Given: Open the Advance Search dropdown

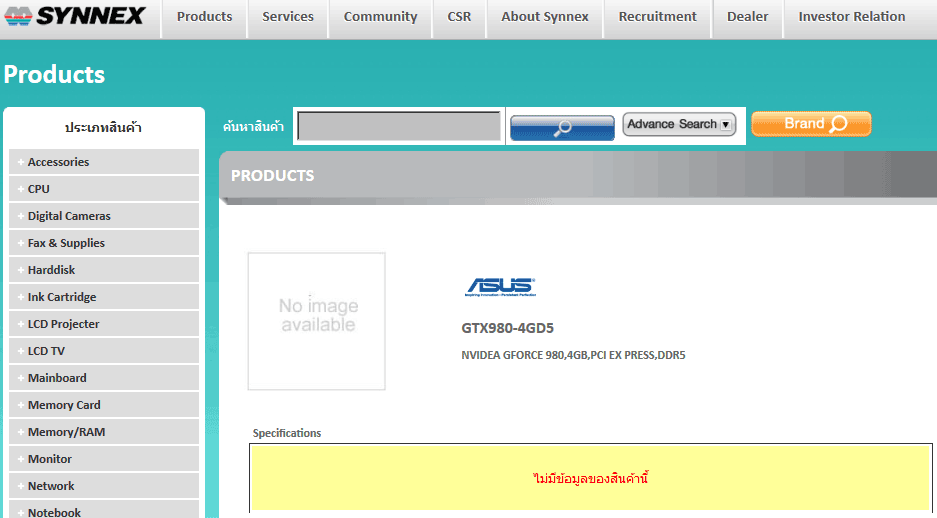Looking at the screenshot, I should tap(679, 124).
